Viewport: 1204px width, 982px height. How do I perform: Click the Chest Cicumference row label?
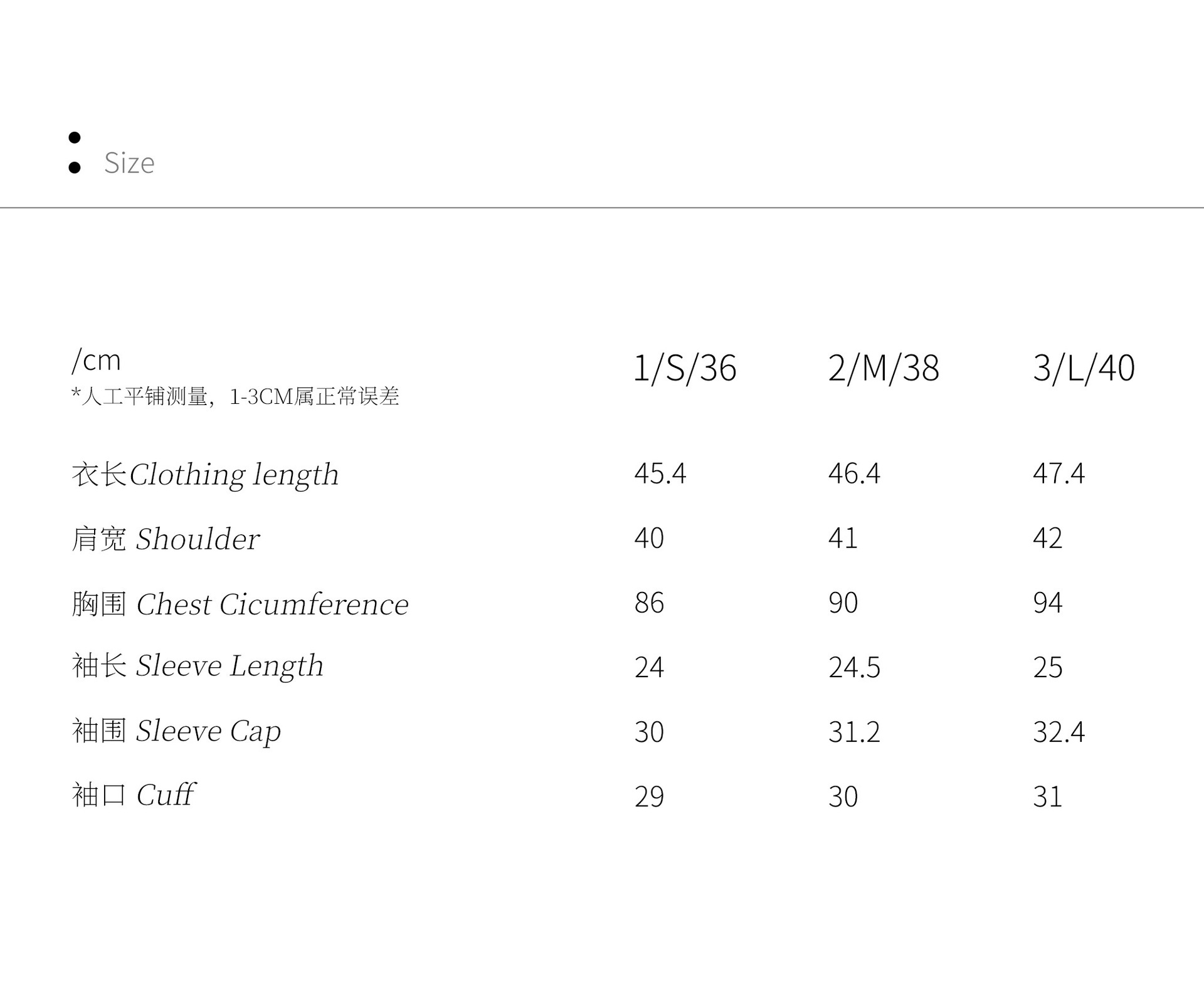click(x=240, y=605)
